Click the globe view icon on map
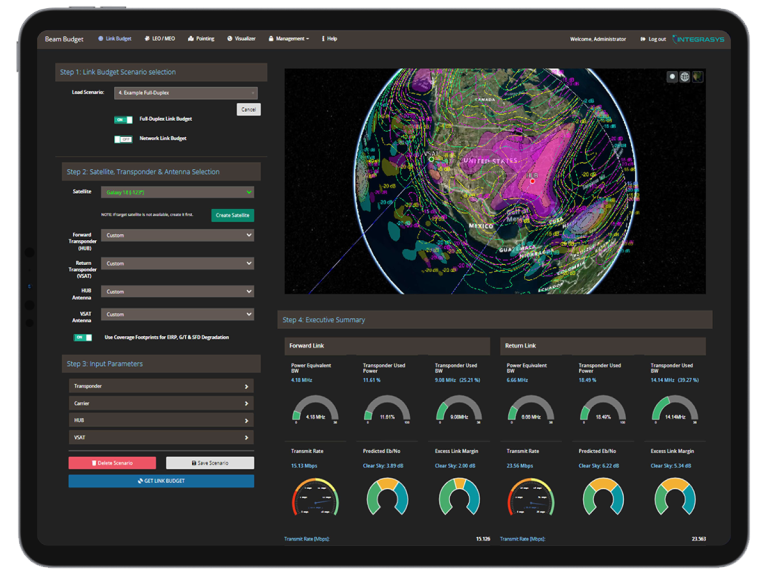The width and height of the screenshot is (768, 576). point(685,77)
